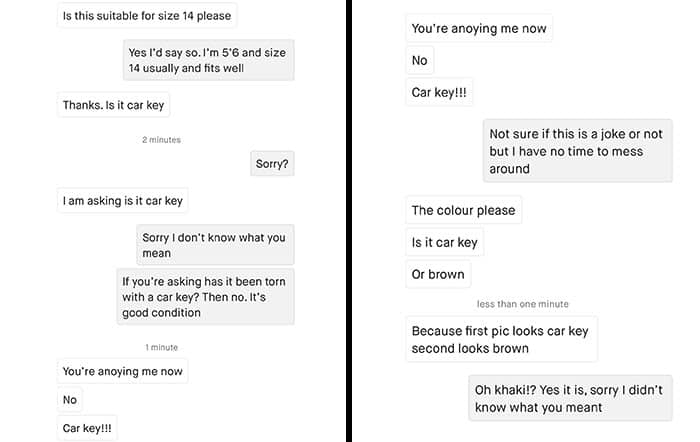Select the 'less than one minute' timestamp
This screenshot has width=700, height=442.
point(522,304)
